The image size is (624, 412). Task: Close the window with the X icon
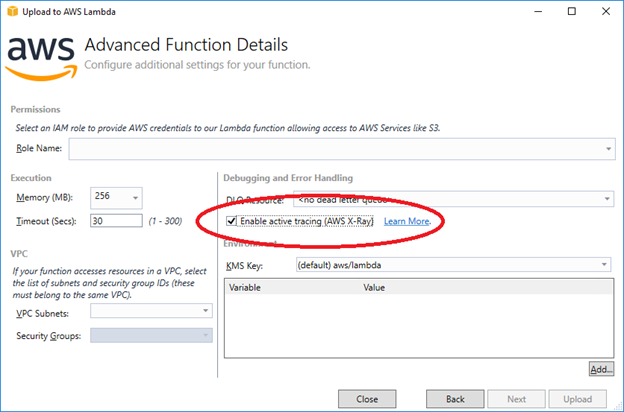tap(606, 11)
